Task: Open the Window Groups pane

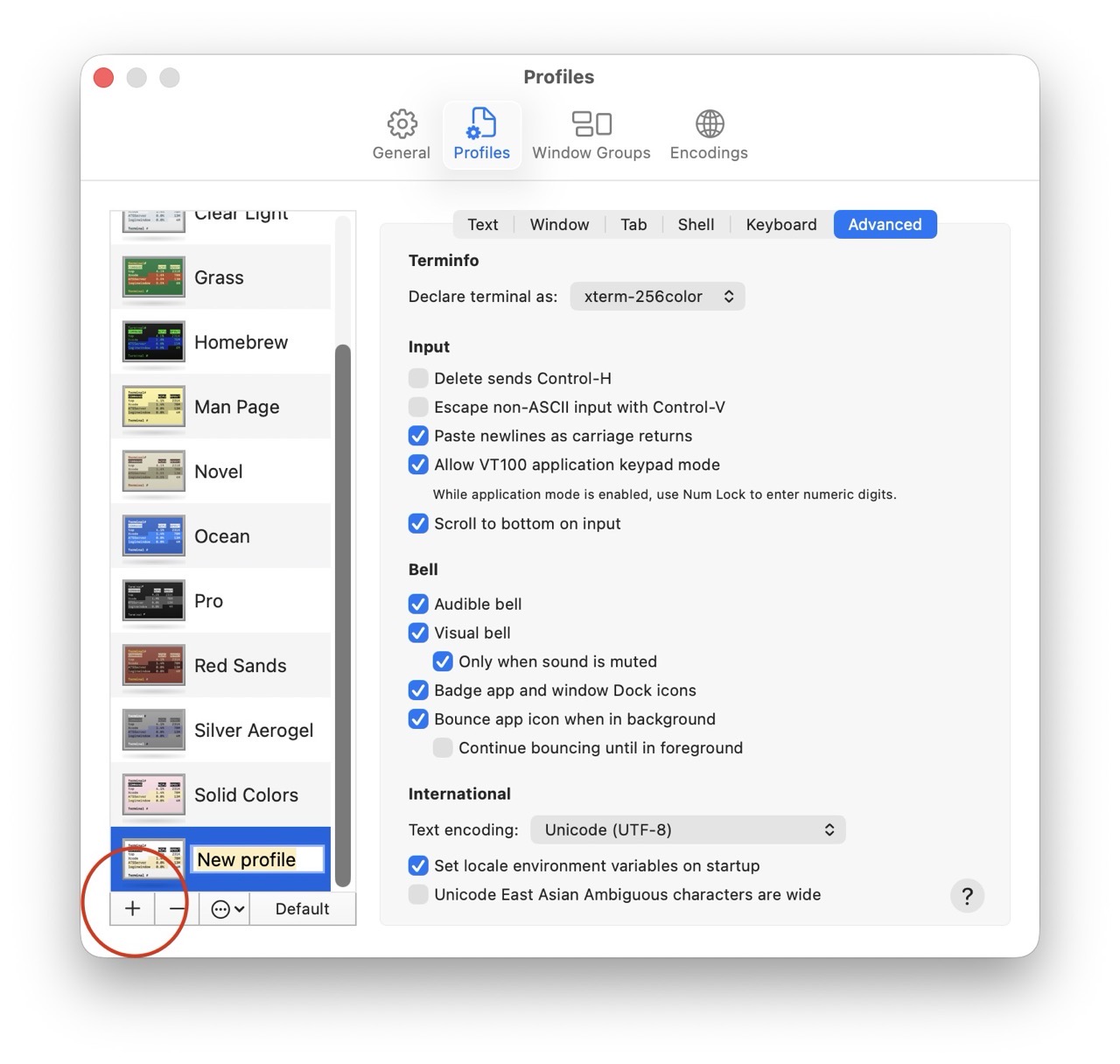Action: [591, 135]
